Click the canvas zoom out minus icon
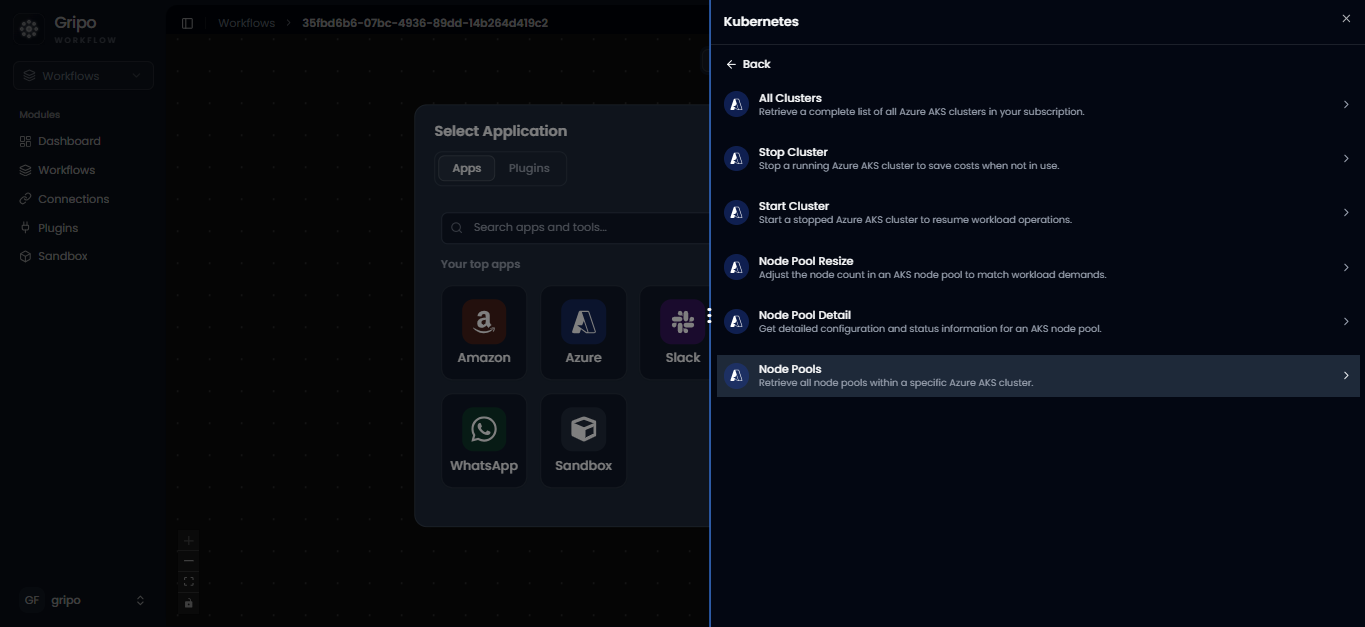 pyautogui.click(x=189, y=561)
